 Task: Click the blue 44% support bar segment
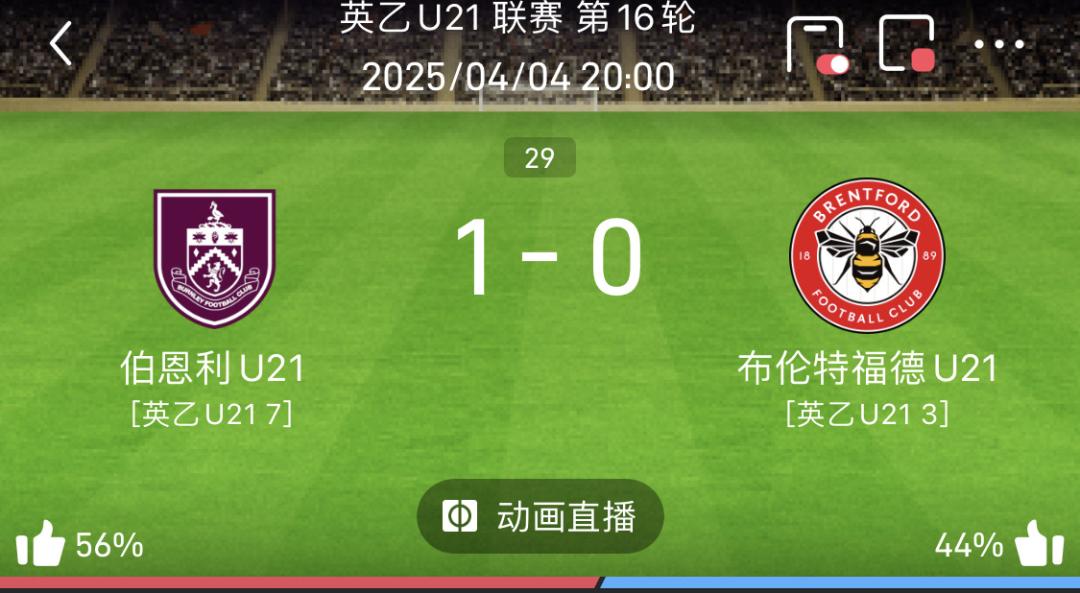(840, 583)
